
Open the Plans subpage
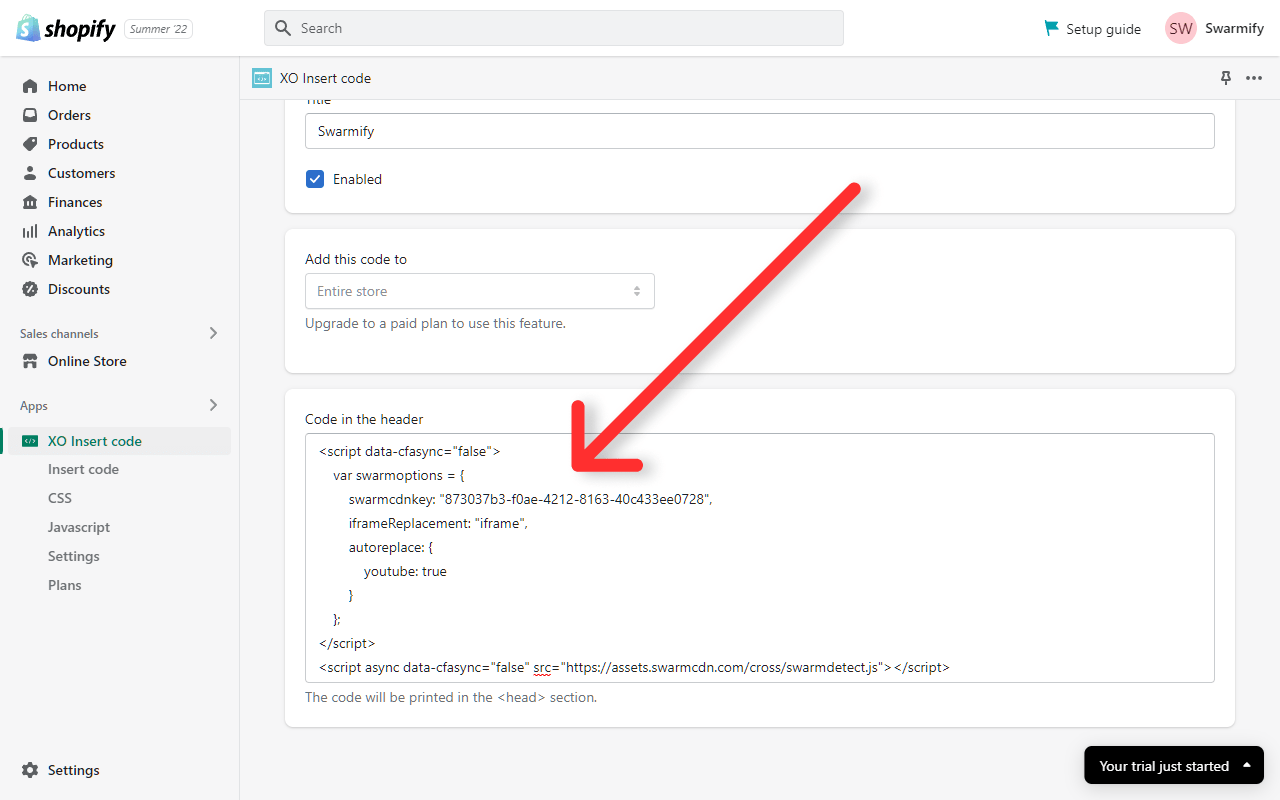click(x=65, y=585)
